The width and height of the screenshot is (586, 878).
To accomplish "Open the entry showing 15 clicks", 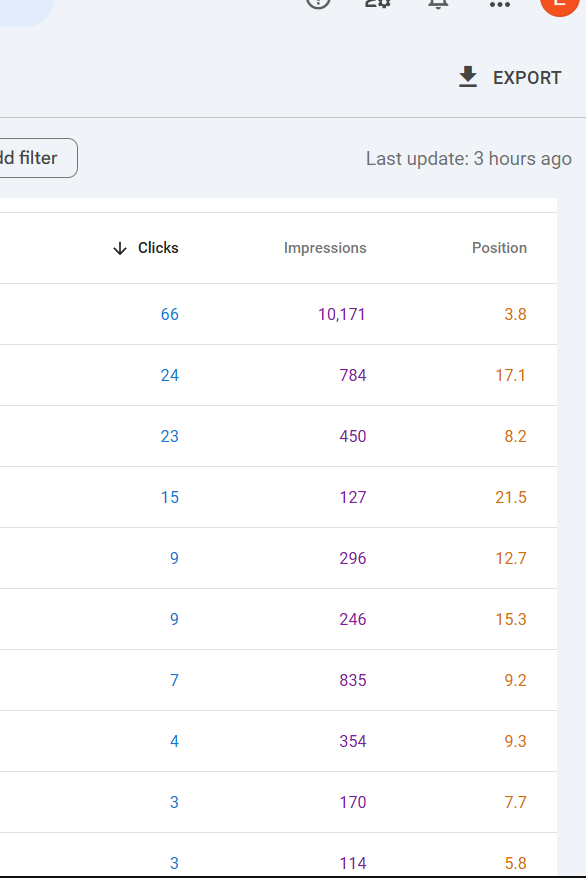I will coord(170,497).
